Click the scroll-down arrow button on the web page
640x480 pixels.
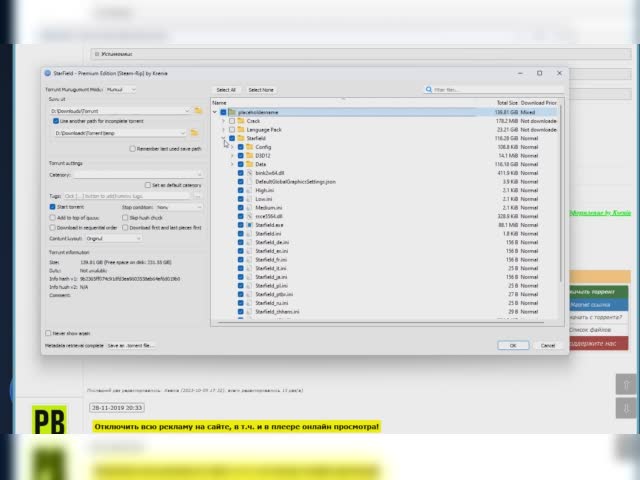[x=626, y=408]
